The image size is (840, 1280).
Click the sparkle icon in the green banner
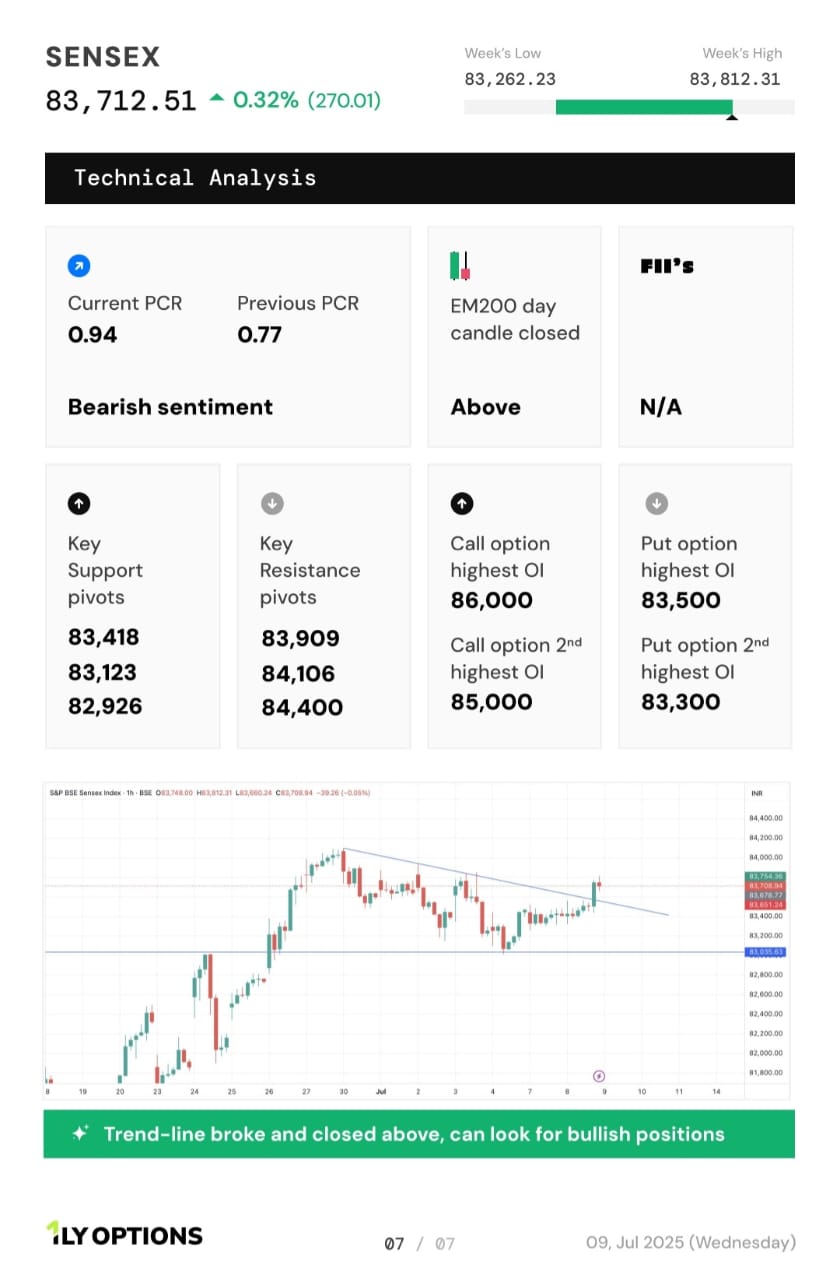coord(81,1134)
